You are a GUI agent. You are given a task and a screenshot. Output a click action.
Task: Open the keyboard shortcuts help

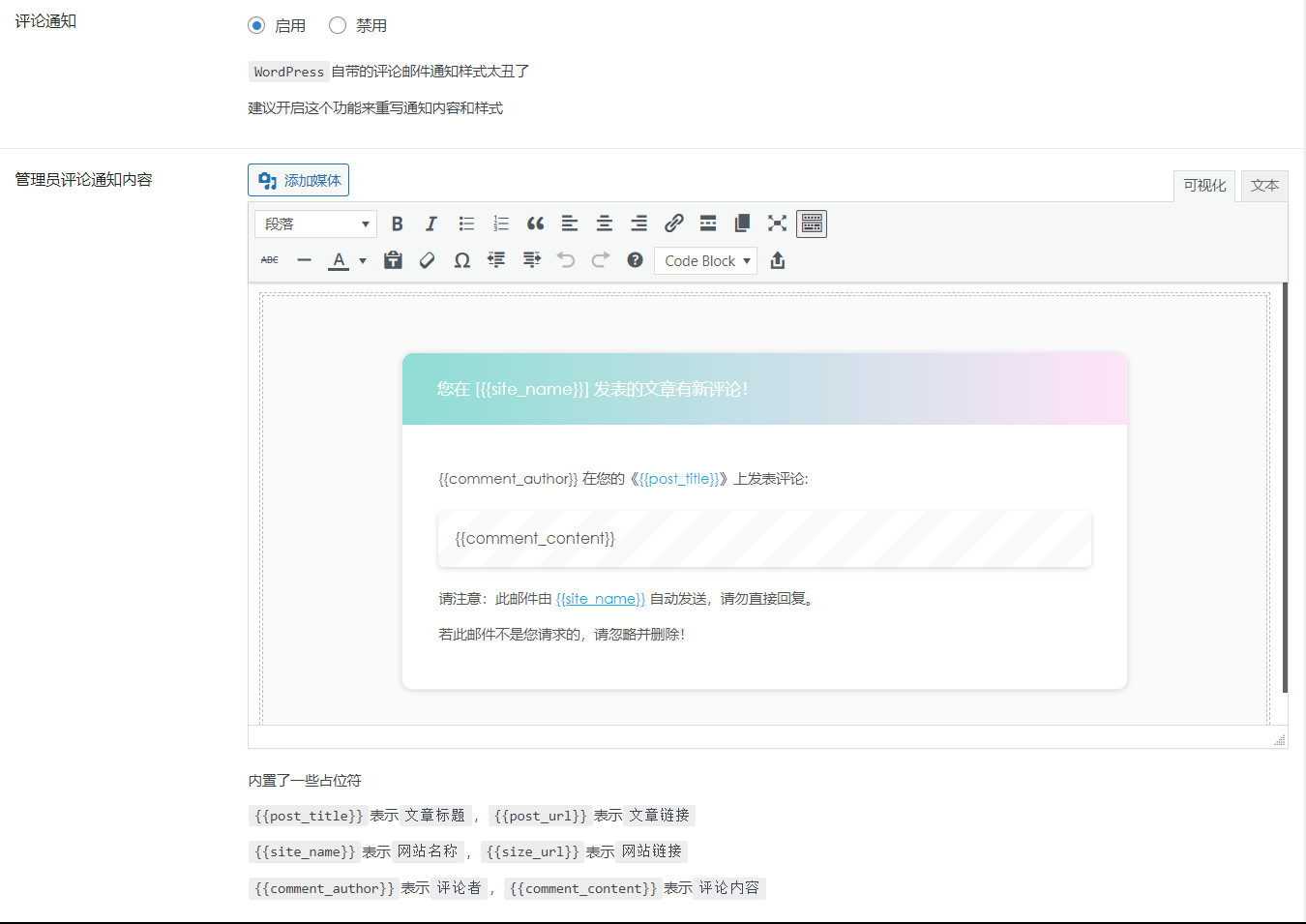[x=635, y=260]
